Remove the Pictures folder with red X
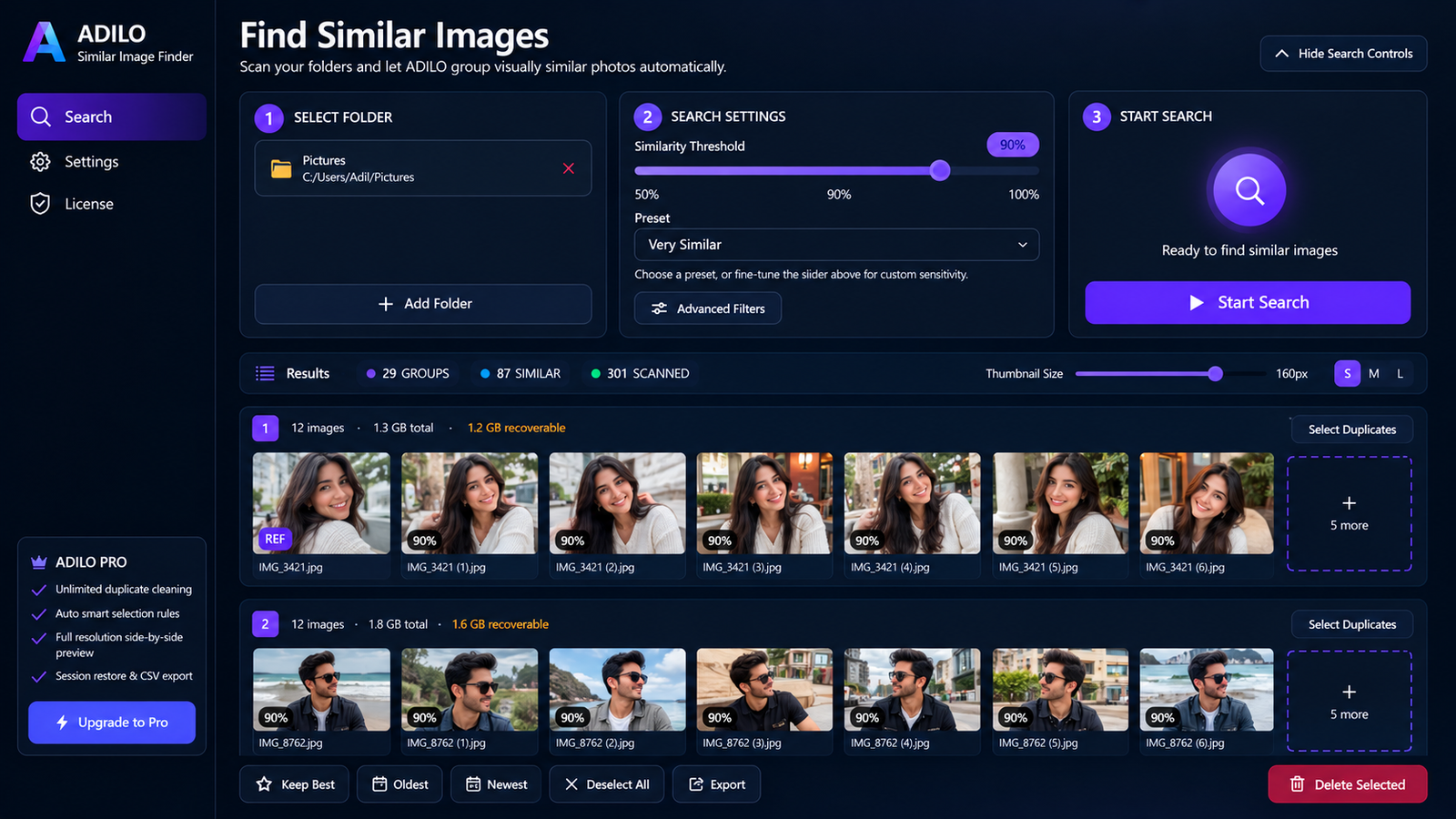The height and width of the screenshot is (819, 1456). (569, 168)
